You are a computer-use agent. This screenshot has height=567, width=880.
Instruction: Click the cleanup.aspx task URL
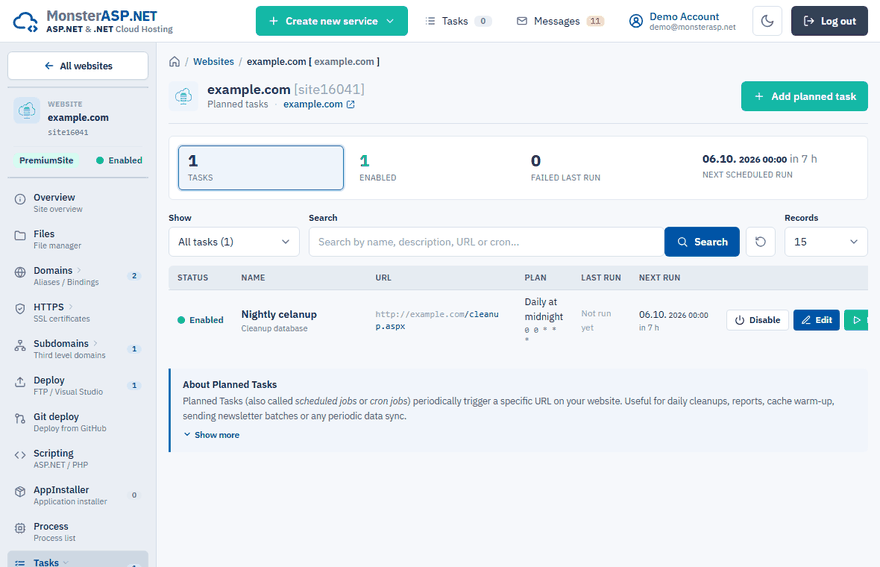(x=437, y=320)
